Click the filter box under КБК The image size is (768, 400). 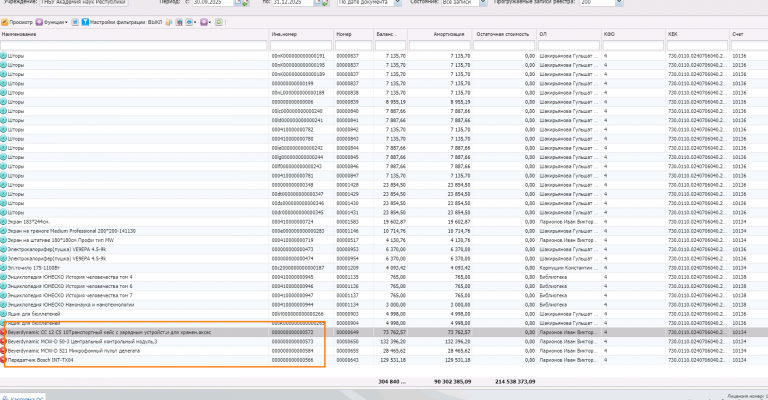(x=697, y=46)
